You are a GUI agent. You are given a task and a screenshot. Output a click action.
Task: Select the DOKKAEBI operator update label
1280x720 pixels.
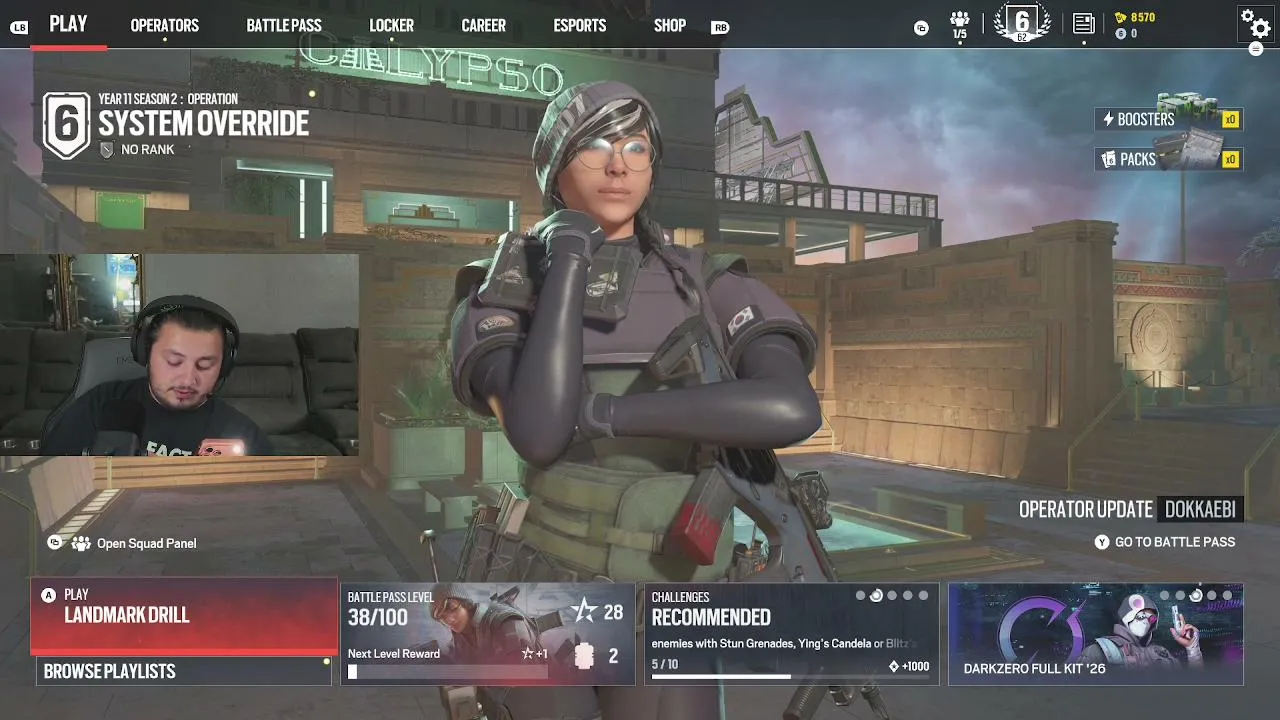(x=1200, y=509)
